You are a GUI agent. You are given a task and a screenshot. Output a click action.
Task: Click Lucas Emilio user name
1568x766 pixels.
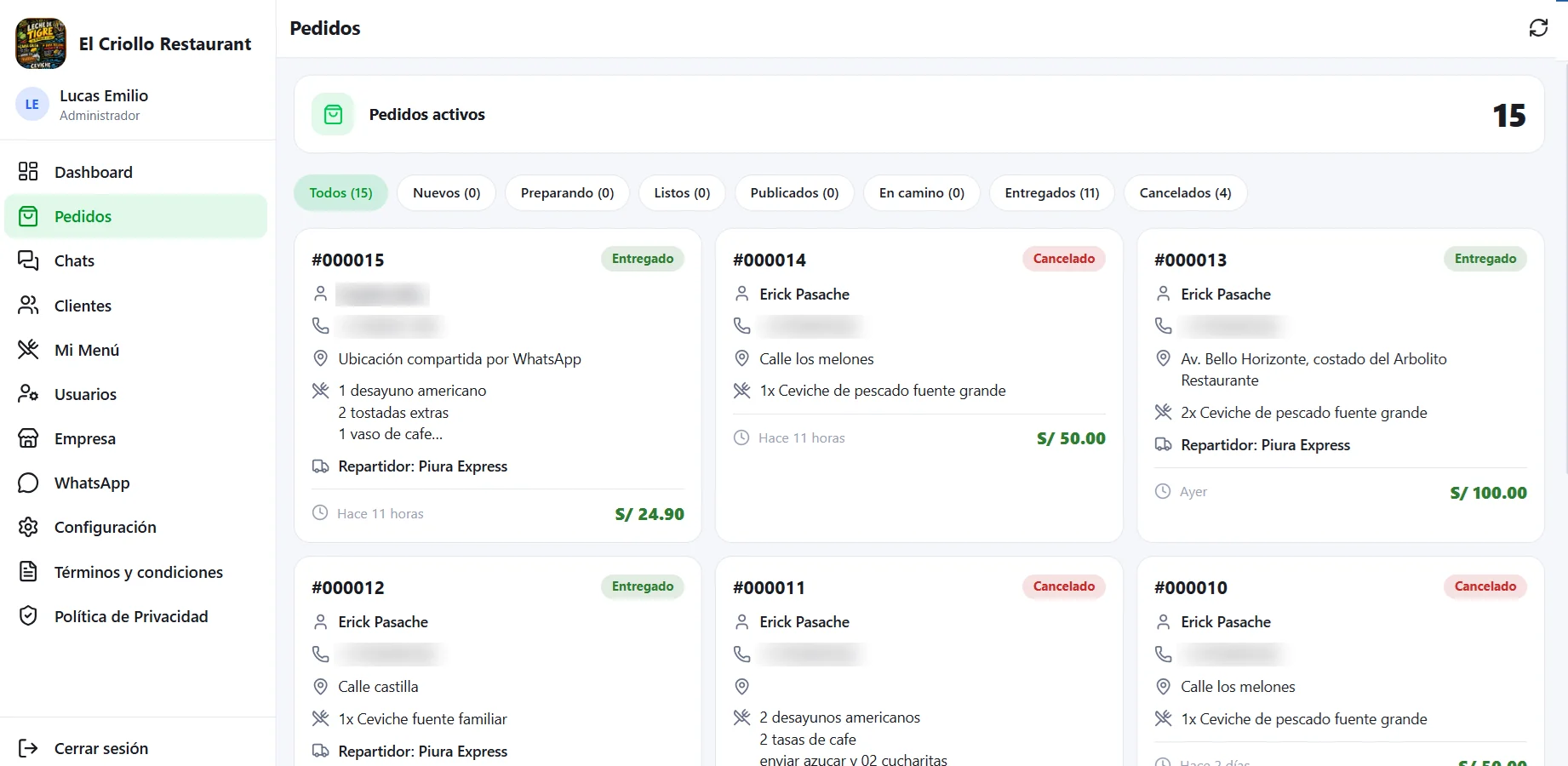pos(104,95)
